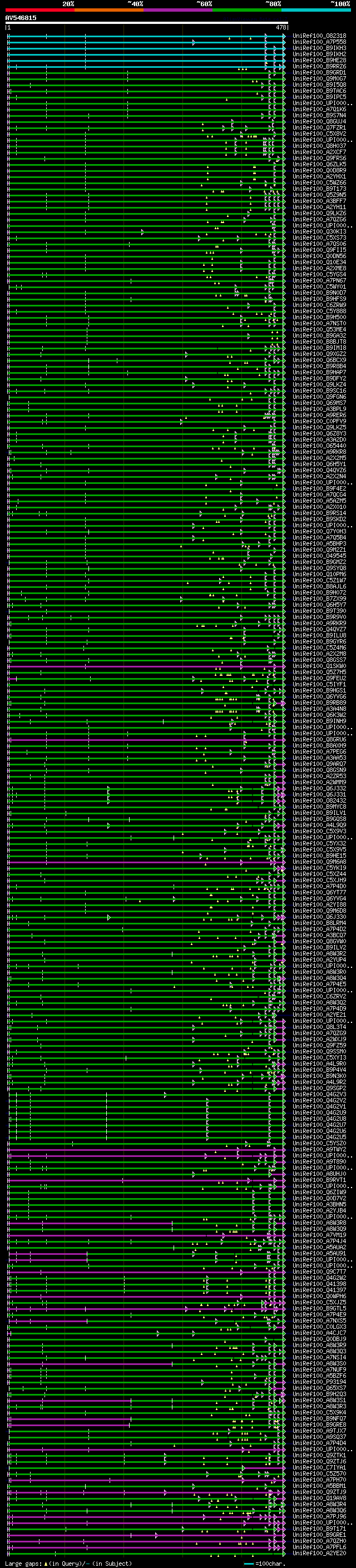Click the green ~80% identity legend segment
This screenshot has width=356, height=1568.
pos(247,10)
